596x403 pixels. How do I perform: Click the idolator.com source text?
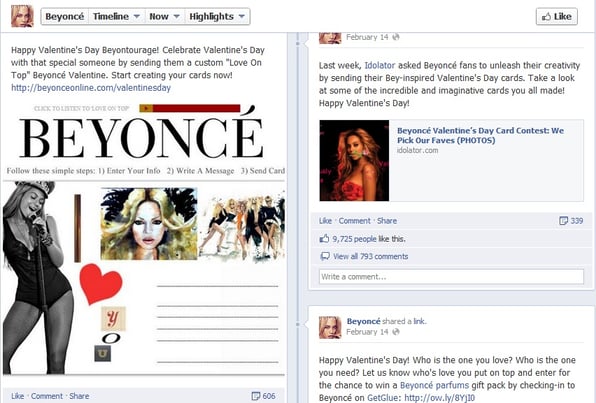(x=417, y=150)
